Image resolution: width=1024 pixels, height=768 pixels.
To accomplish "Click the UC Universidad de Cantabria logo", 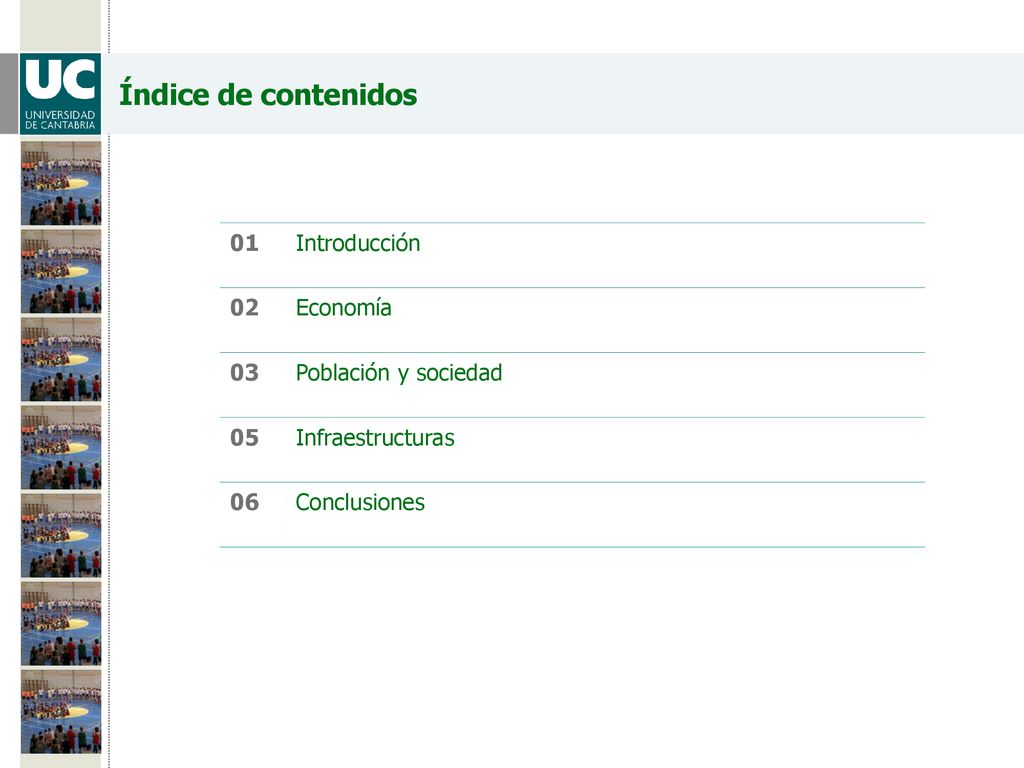I will tap(60, 94).
